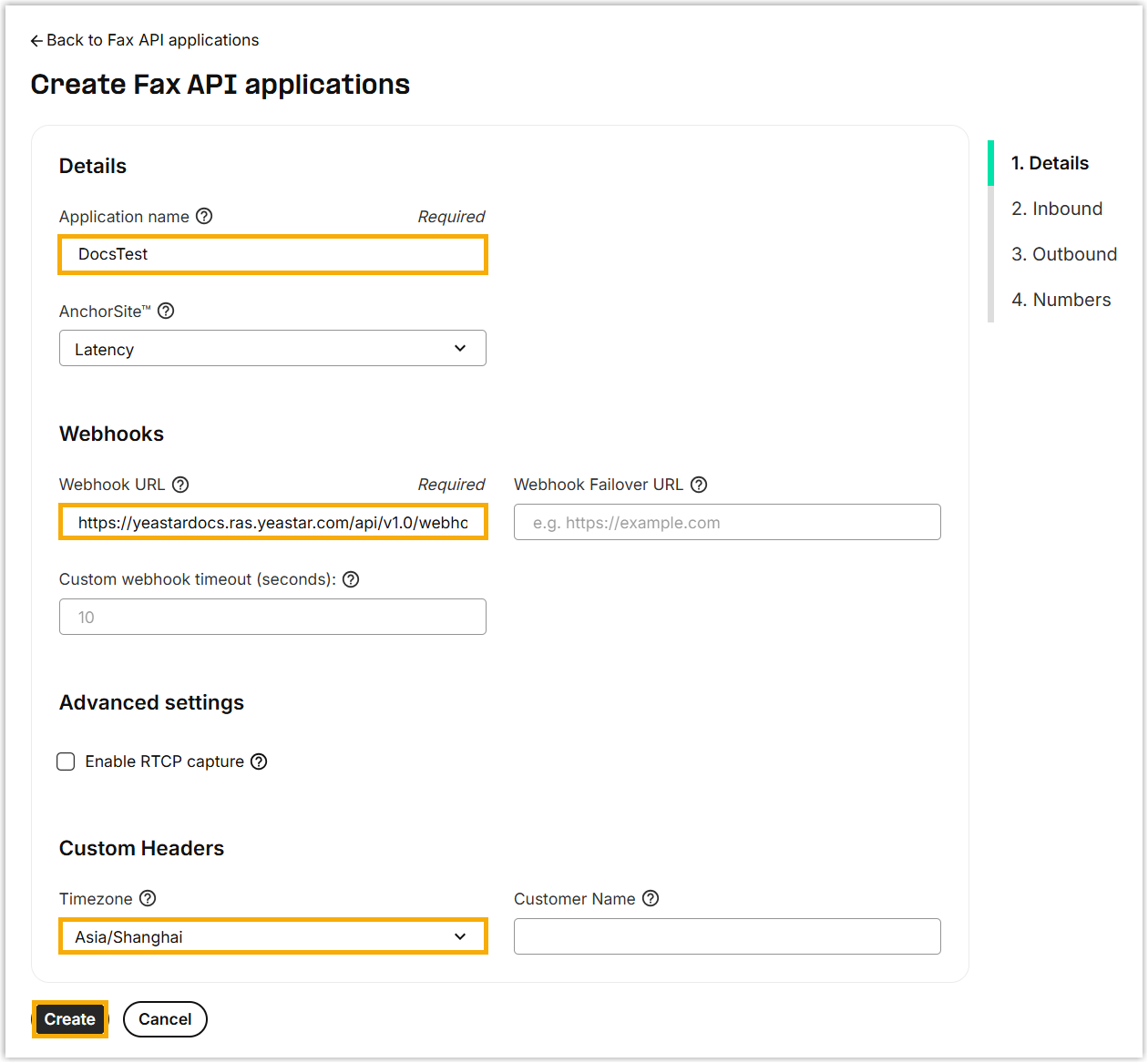The width and height of the screenshot is (1148, 1063).
Task: Expand the Timezone Asia/Shanghai dropdown
Action: (272, 936)
